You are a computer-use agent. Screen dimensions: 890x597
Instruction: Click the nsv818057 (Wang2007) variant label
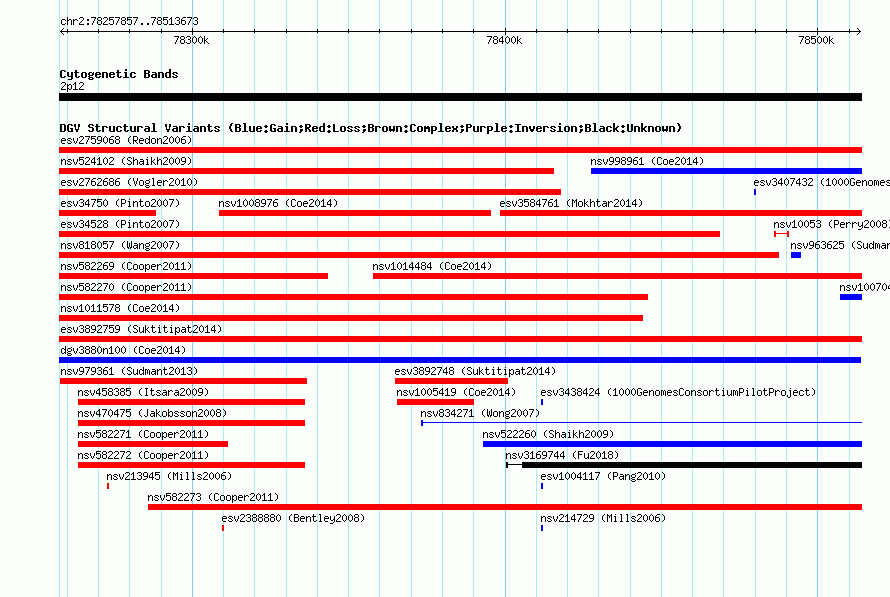[x=120, y=245]
